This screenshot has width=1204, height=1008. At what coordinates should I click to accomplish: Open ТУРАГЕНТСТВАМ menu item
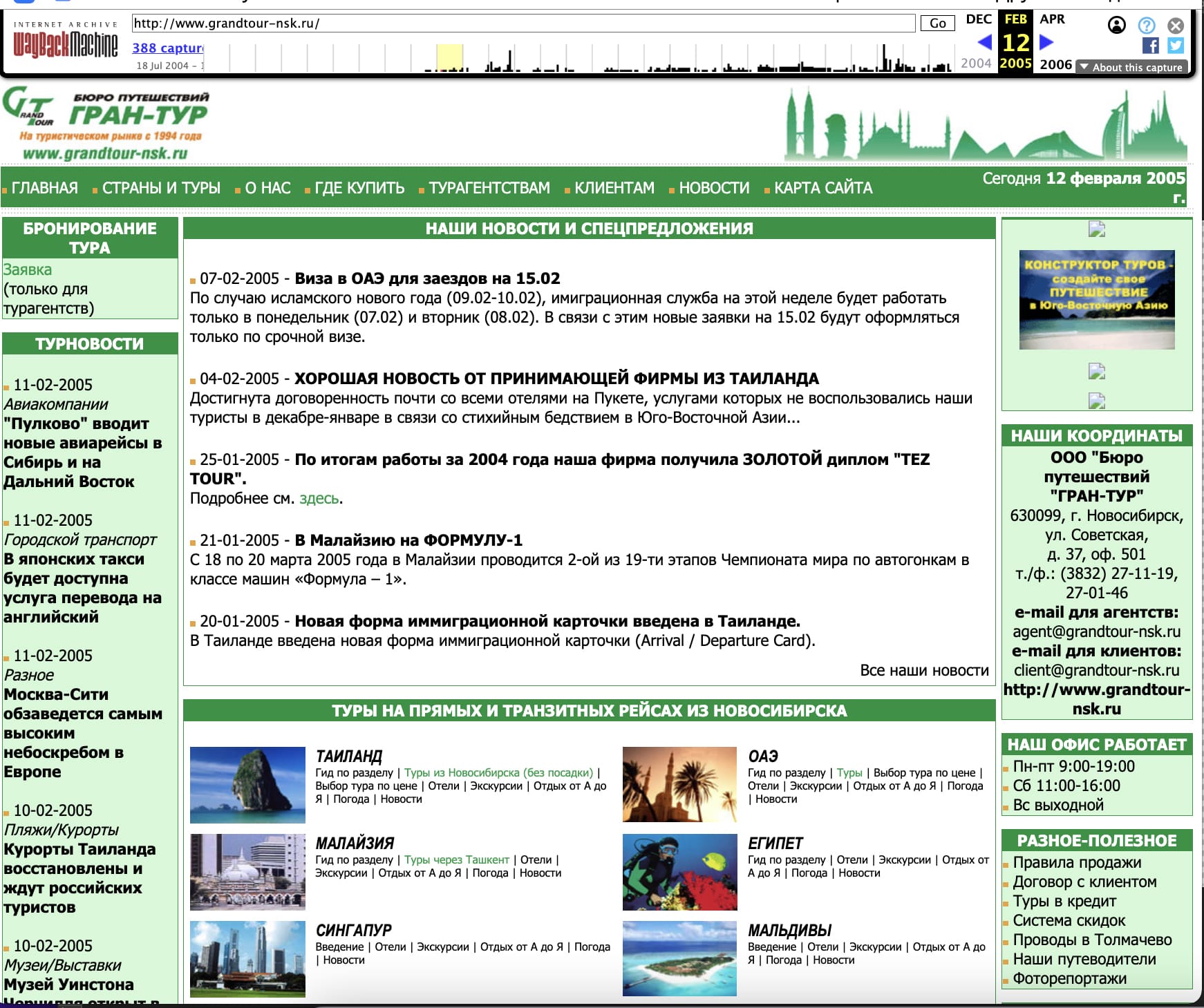tap(489, 188)
